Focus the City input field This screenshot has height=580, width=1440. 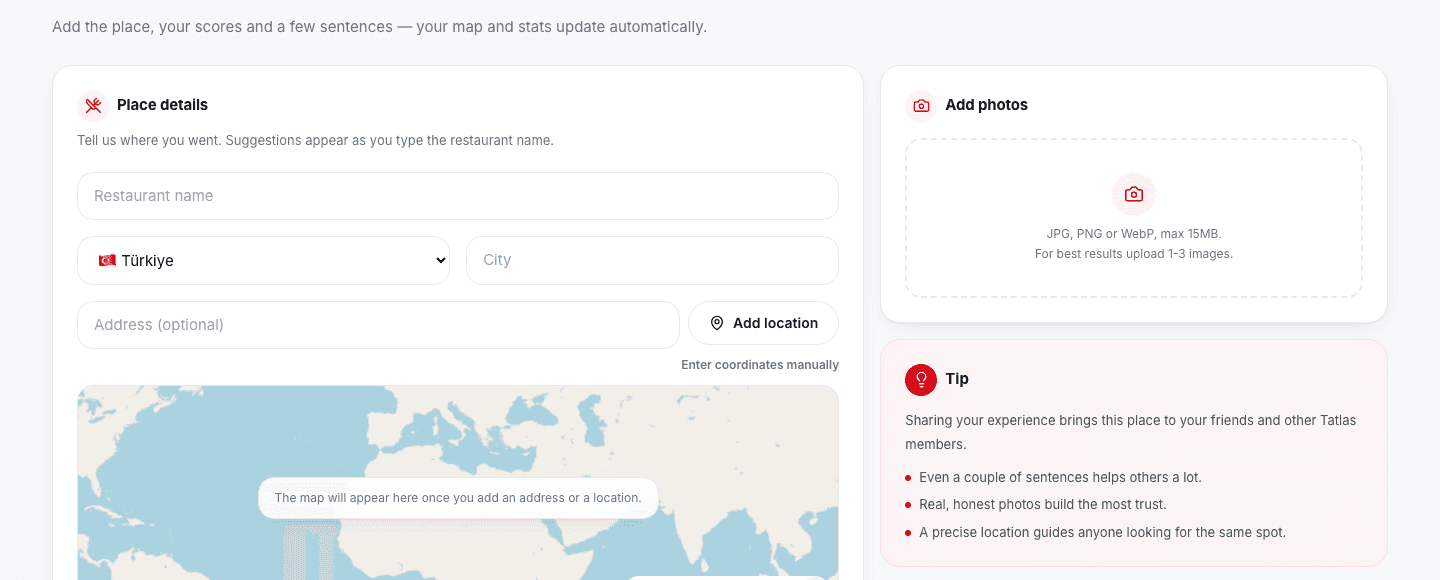652,260
